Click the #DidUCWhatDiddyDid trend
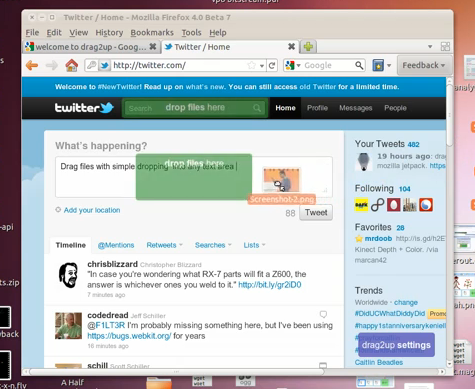Image resolution: width=475 pixels, height=389 pixels. [x=390, y=314]
